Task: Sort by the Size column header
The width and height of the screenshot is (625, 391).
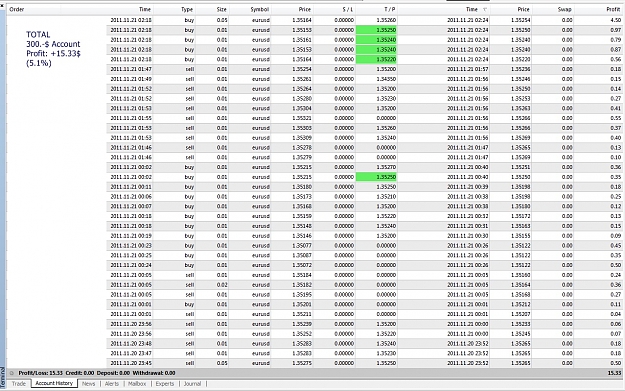Action: [222, 9]
